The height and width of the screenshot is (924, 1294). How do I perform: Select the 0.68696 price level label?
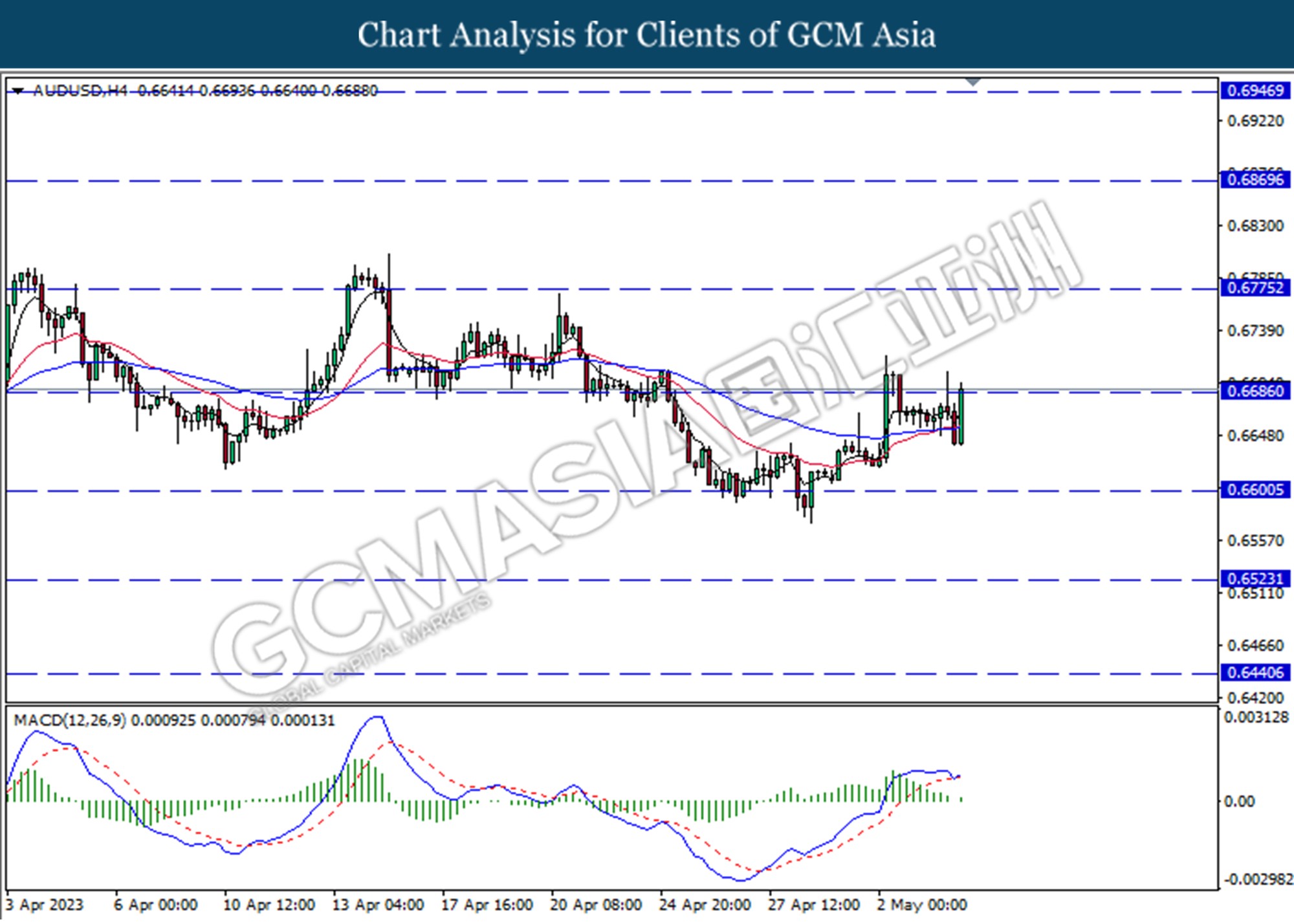[x=1255, y=179]
